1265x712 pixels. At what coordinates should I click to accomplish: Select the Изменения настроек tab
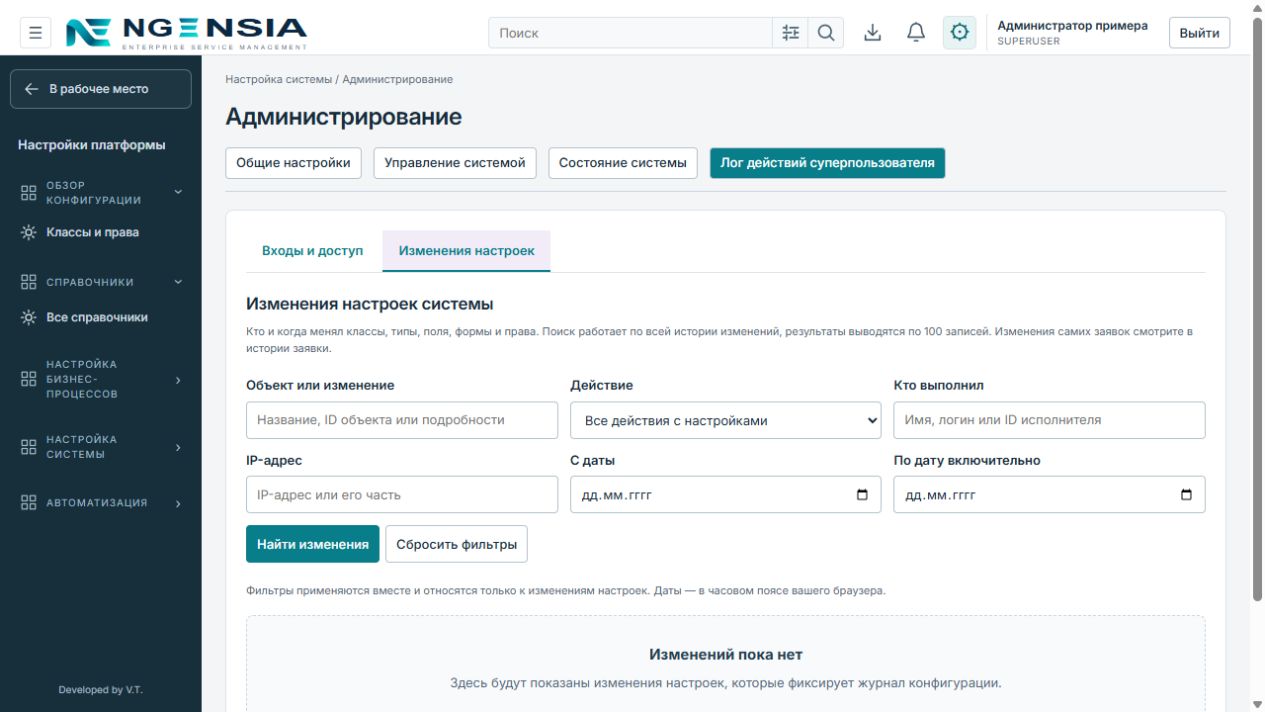[x=466, y=251]
